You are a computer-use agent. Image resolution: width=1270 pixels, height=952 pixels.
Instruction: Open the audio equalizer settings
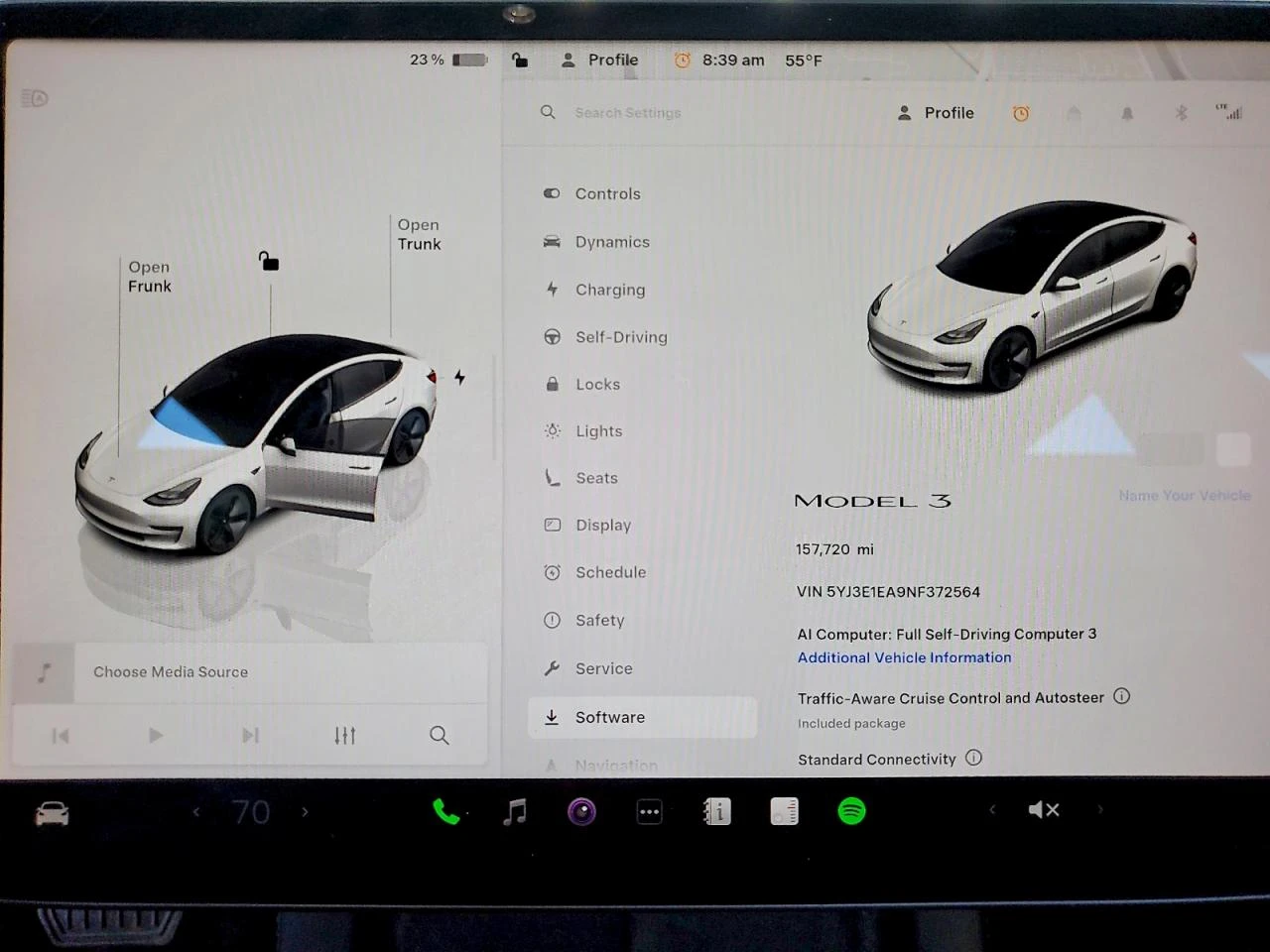coord(344,736)
